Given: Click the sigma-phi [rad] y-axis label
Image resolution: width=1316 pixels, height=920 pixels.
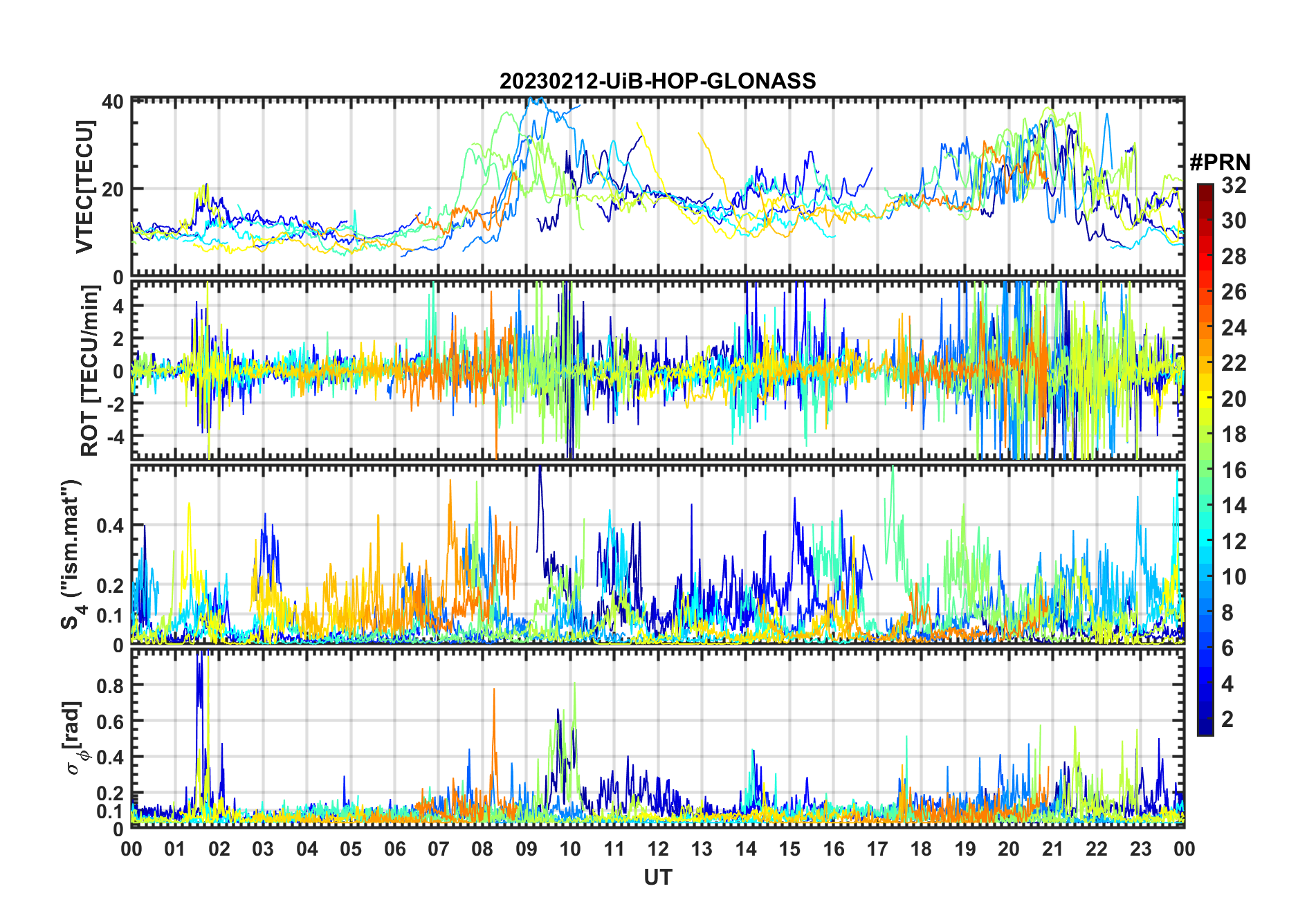Looking at the screenshot, I should (75, 737).
